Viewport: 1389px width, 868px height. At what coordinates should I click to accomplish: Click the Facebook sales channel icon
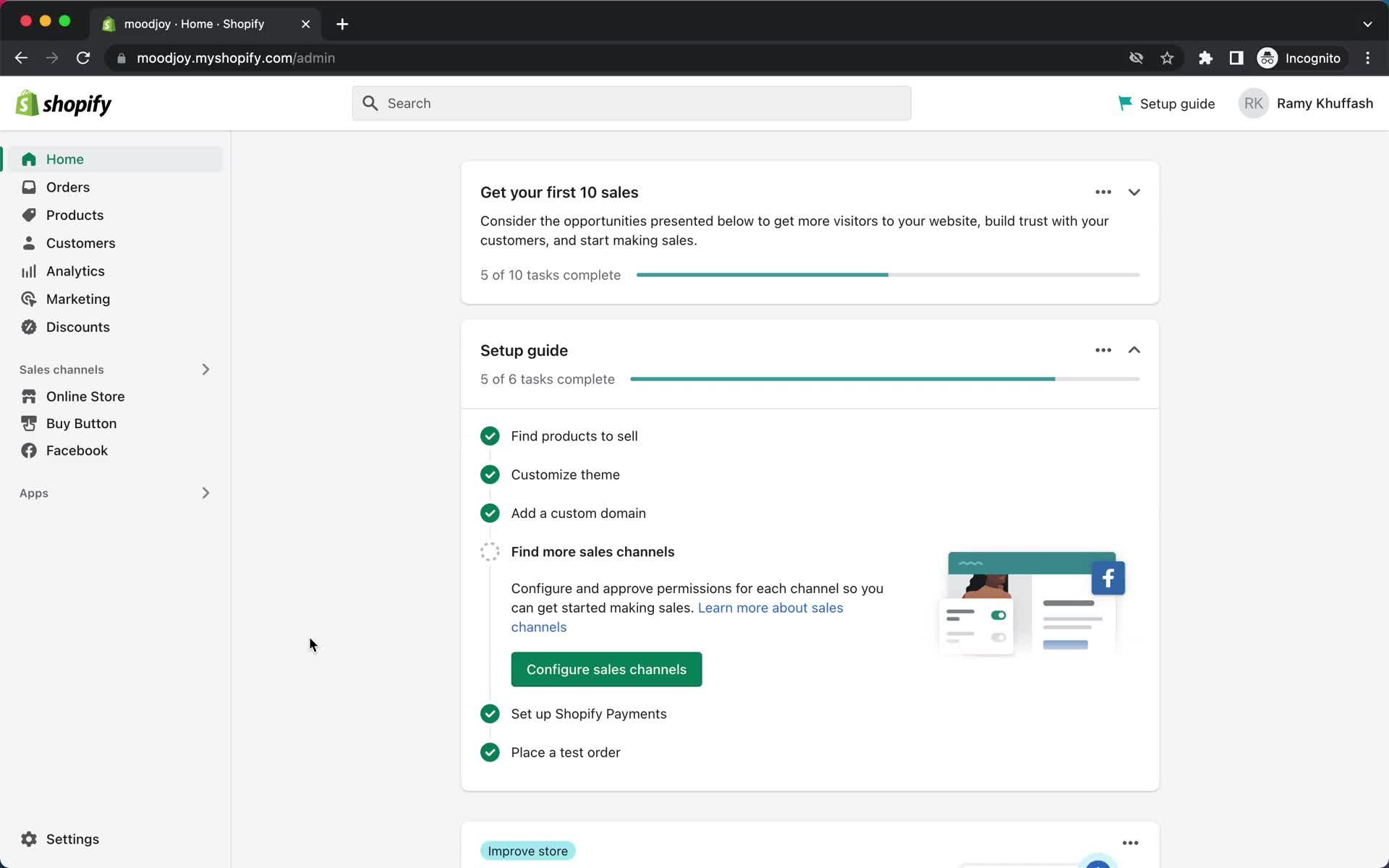pyautogui.click(x=29, y=451)
